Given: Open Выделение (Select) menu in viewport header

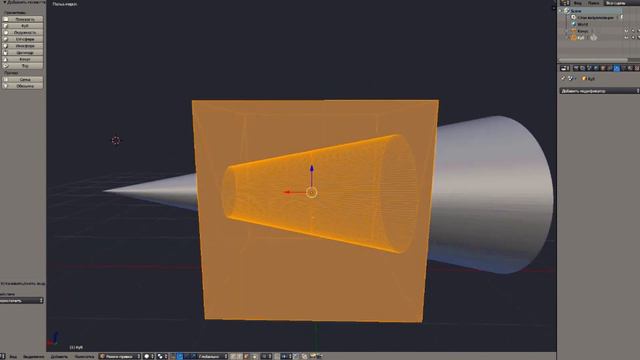Looking at the screenshot, I should pyautogui.click(x=33, y=356).
